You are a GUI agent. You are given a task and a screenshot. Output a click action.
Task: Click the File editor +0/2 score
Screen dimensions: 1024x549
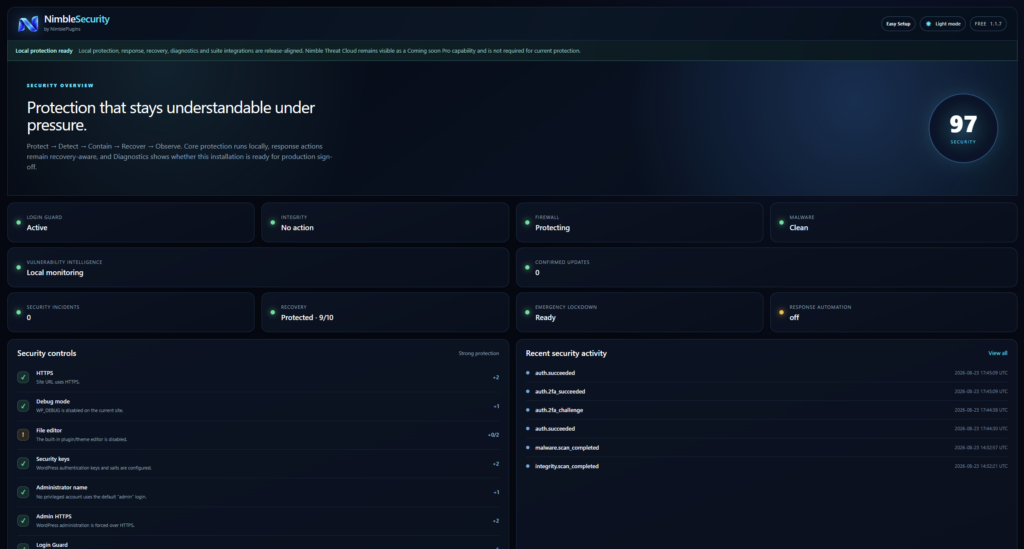(x=493, y=435)
